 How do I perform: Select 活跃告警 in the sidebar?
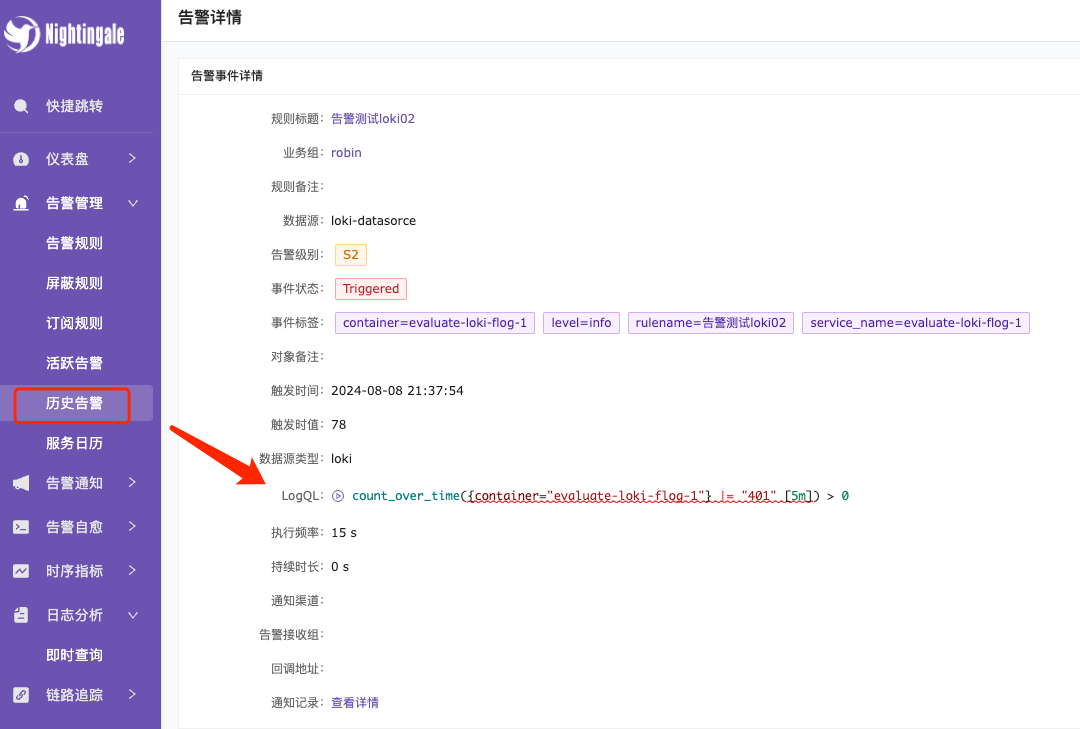point(74,363)
